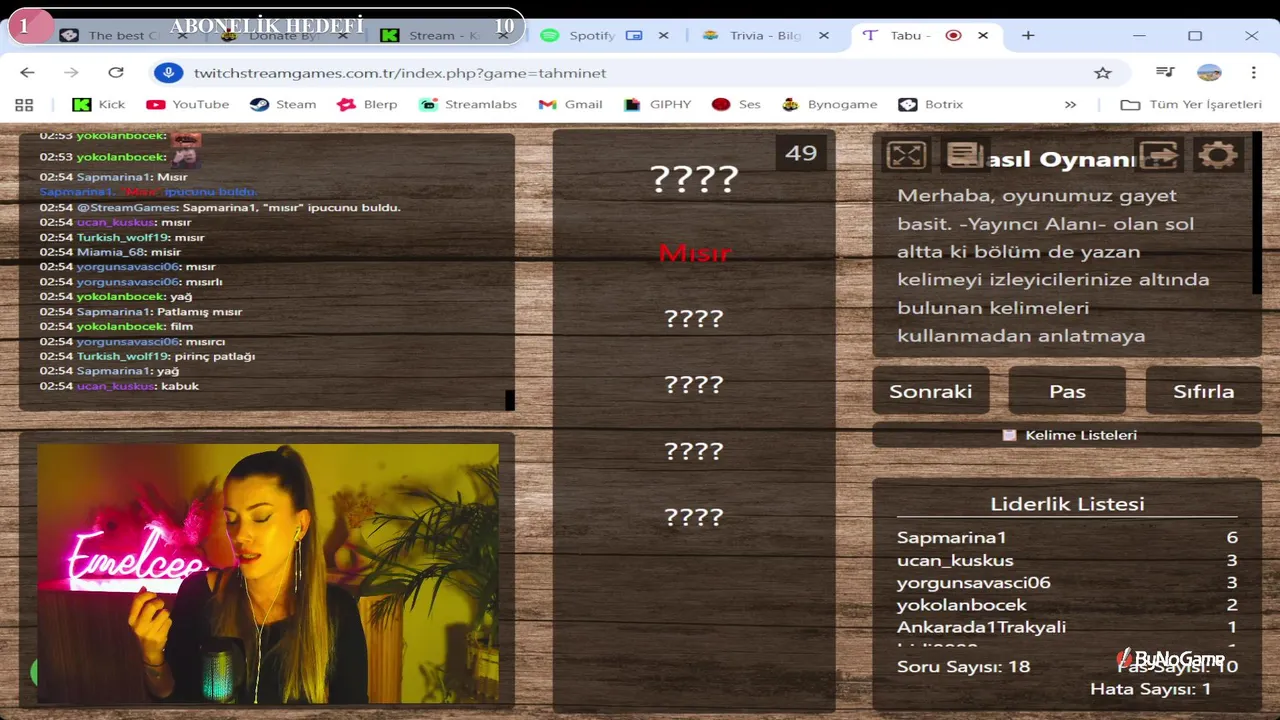Click the Sıfırla button
The height and width of the screenshot is (720, 1280).
tap(1204, 391)
